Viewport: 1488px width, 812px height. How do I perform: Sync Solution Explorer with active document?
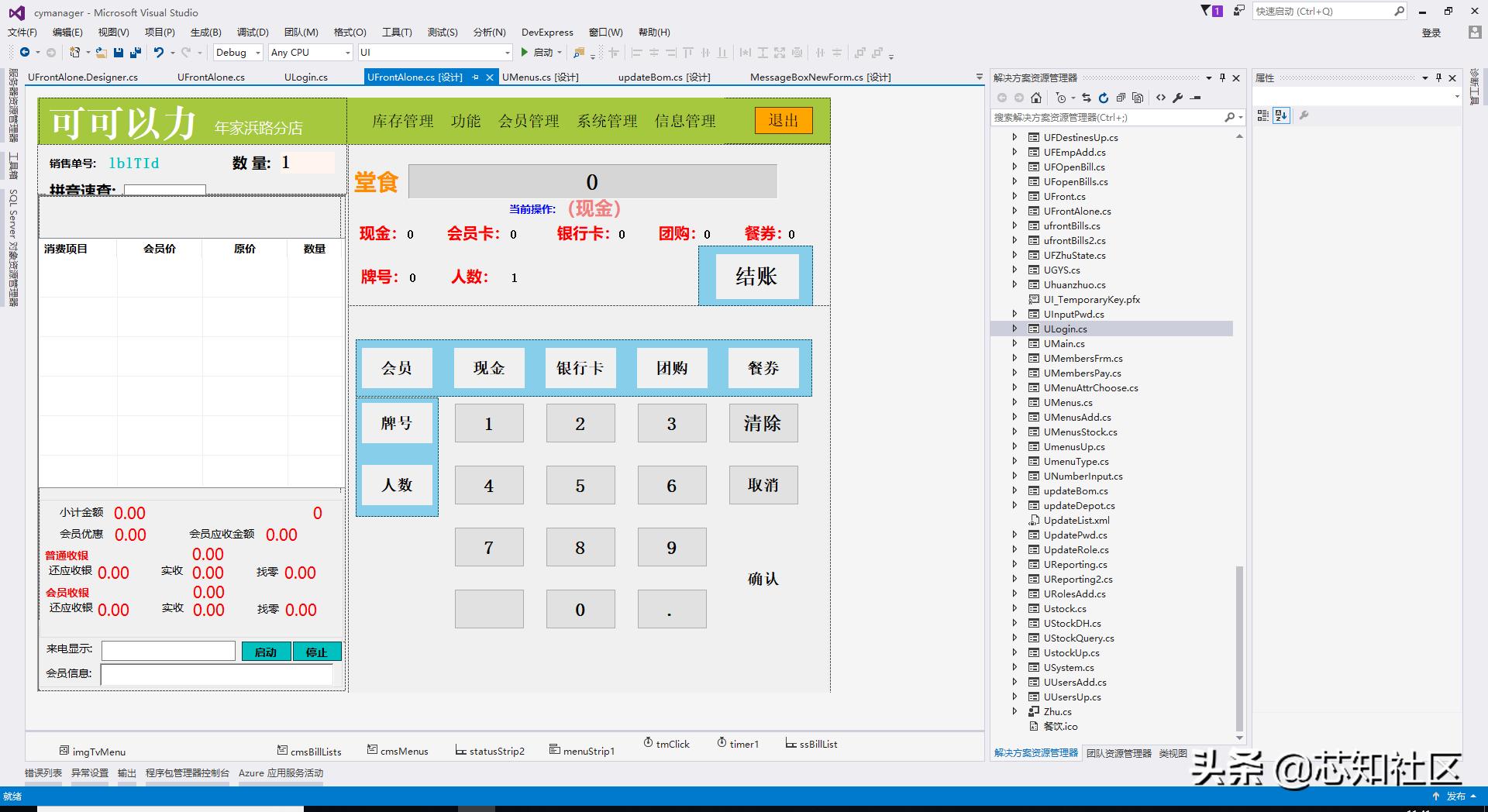pyautogui.click(x=1087, y=98)
